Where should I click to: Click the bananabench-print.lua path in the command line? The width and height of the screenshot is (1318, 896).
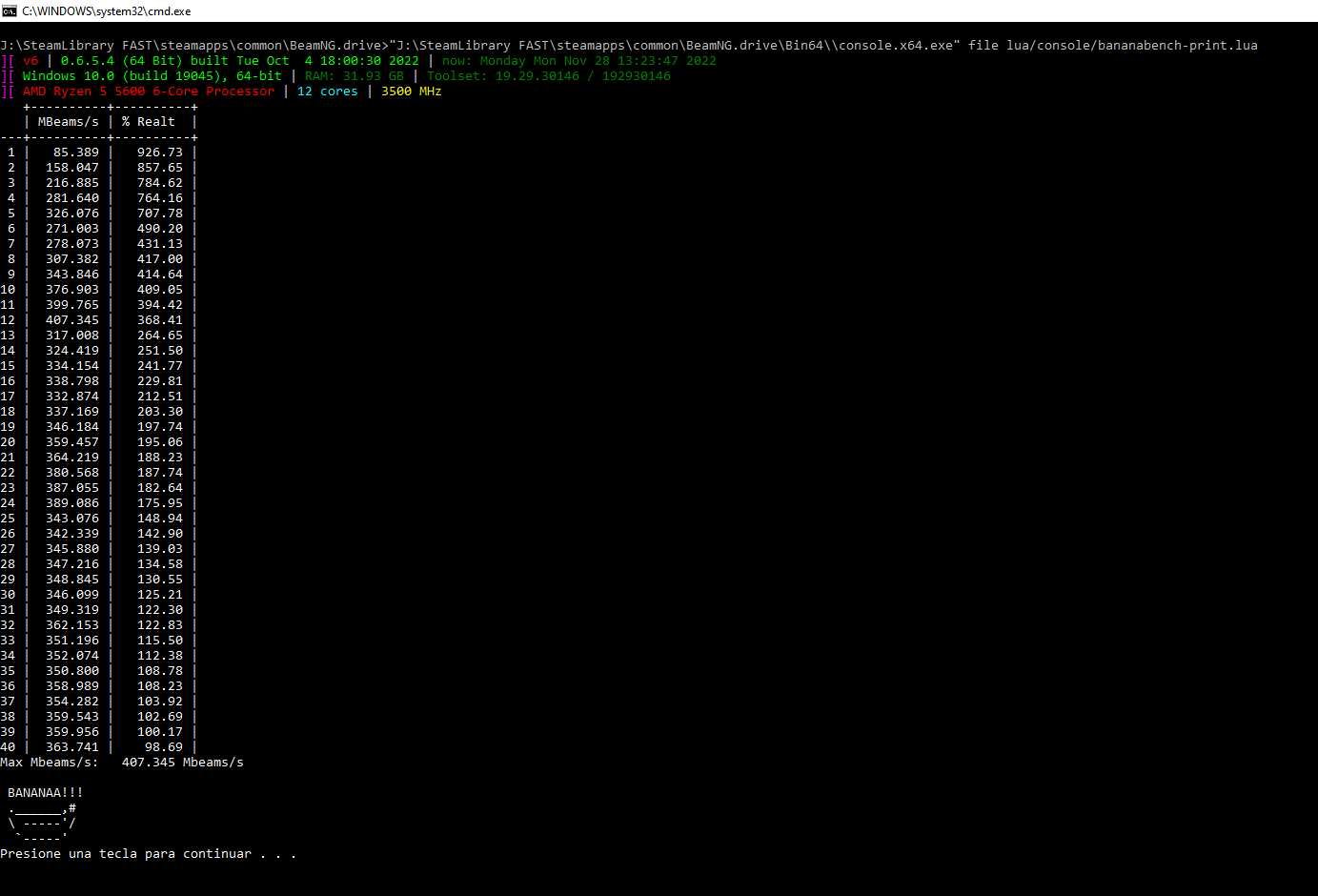pyautogui.click(x=1132, y=46)
